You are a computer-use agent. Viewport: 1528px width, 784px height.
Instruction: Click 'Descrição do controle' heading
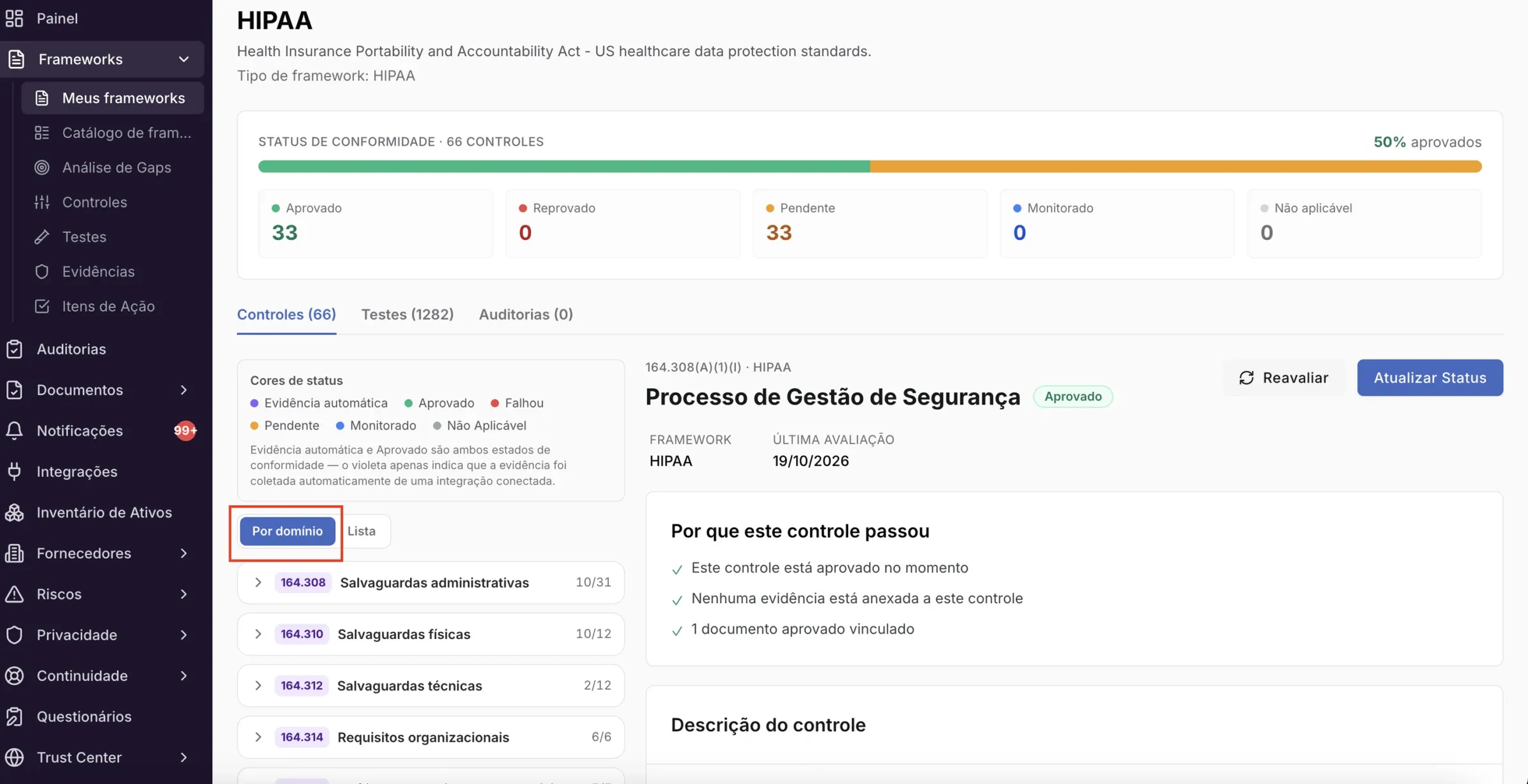point(768,725)
